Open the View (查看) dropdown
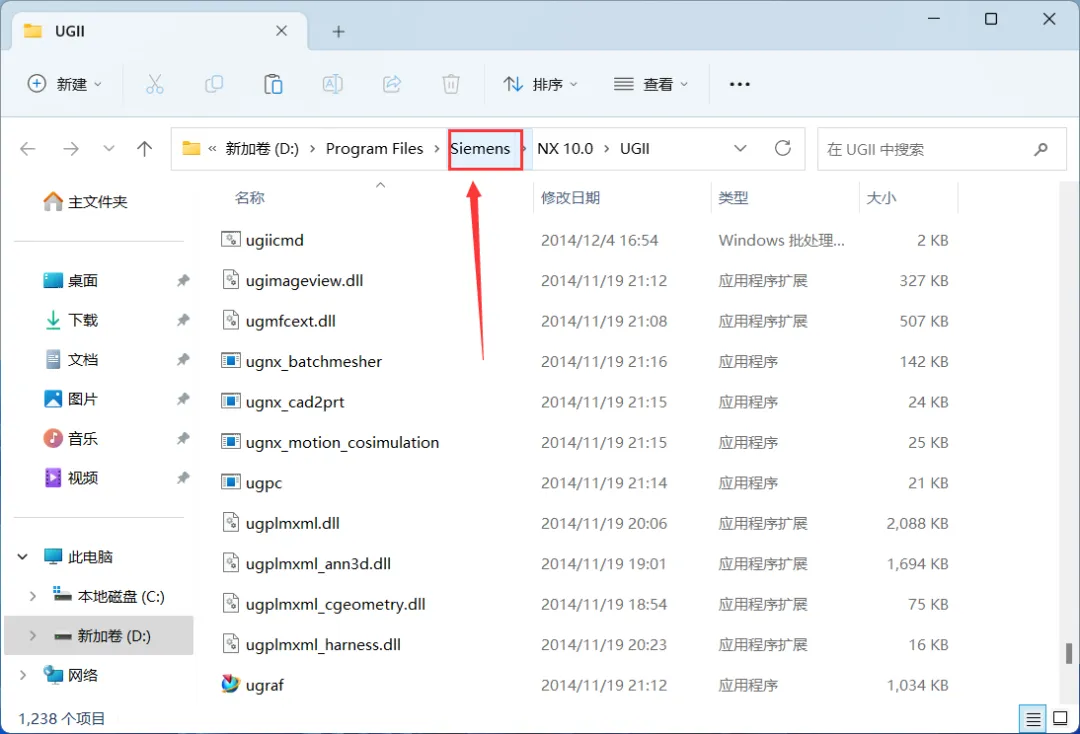 point(651,84)
